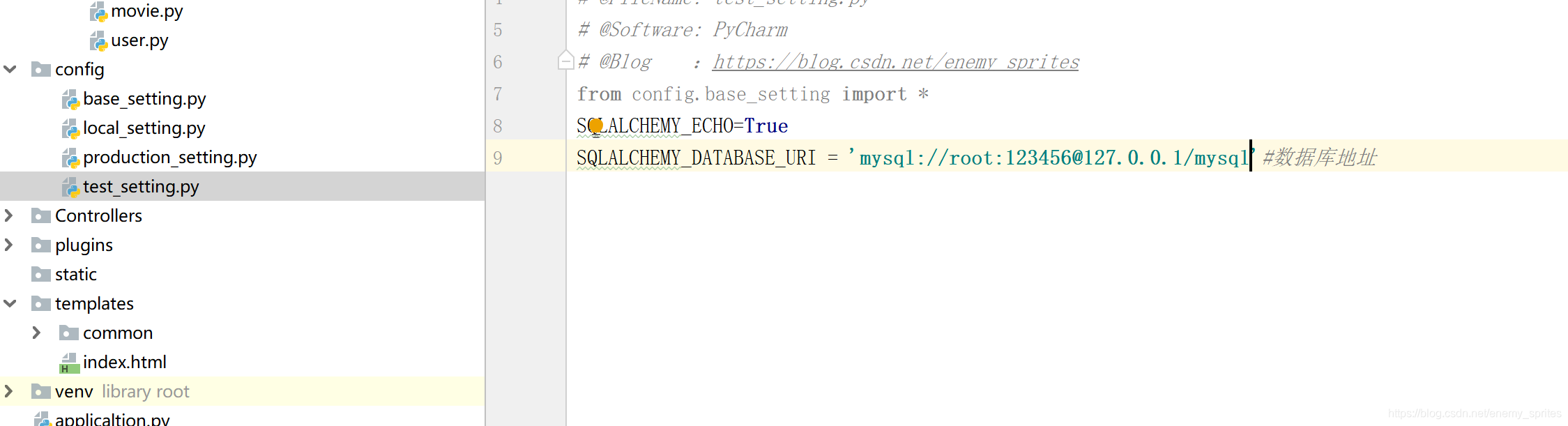Click the base_setting.py Python file icon
1568x426 pixels.
pyautogui.click(x=70, y=100)
